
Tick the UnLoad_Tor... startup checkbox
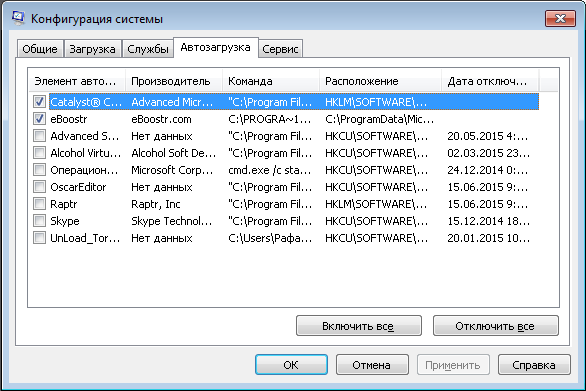click(x=39, y=238)
